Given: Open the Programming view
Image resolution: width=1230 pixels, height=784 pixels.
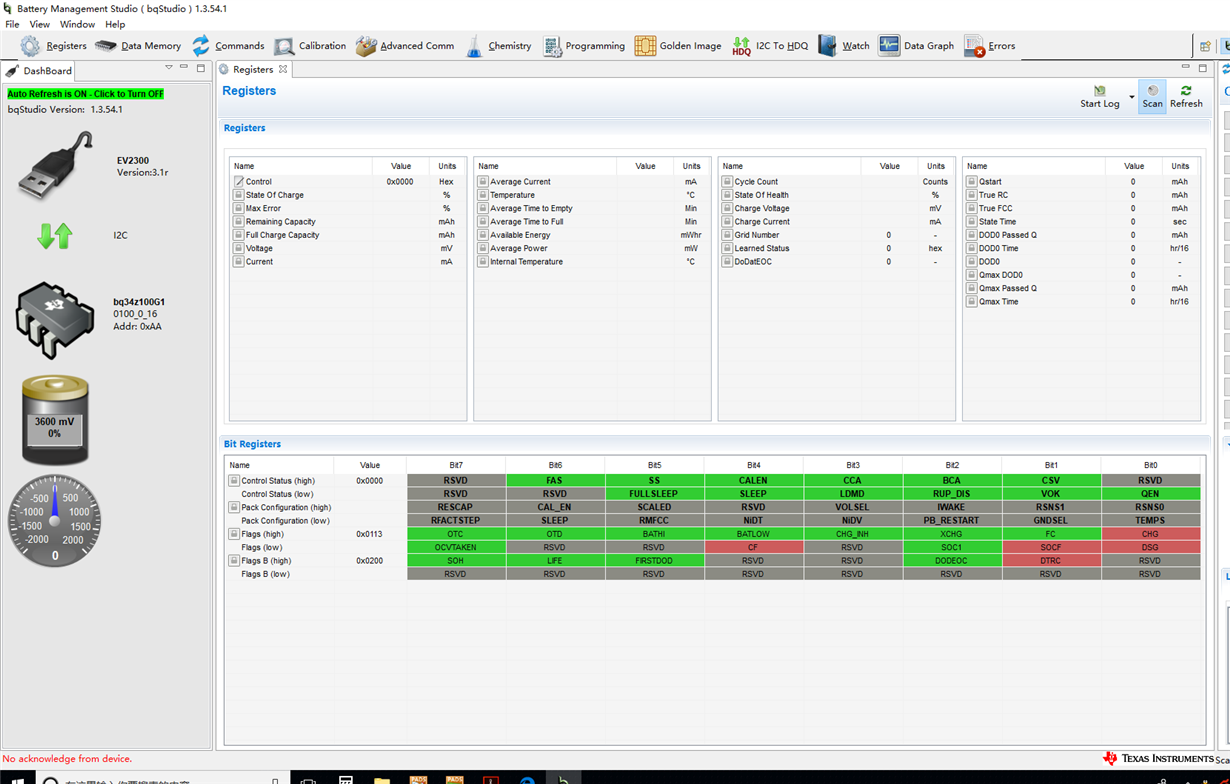Looking at the screenshot, I should [x=583, y=46].
